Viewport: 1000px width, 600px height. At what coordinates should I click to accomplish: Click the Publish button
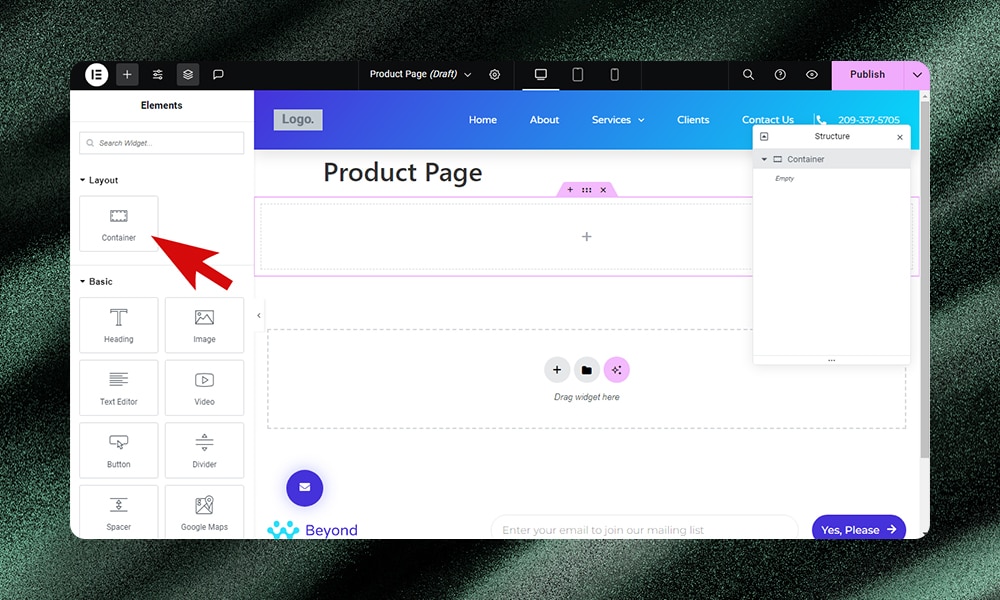pos(867,75)
